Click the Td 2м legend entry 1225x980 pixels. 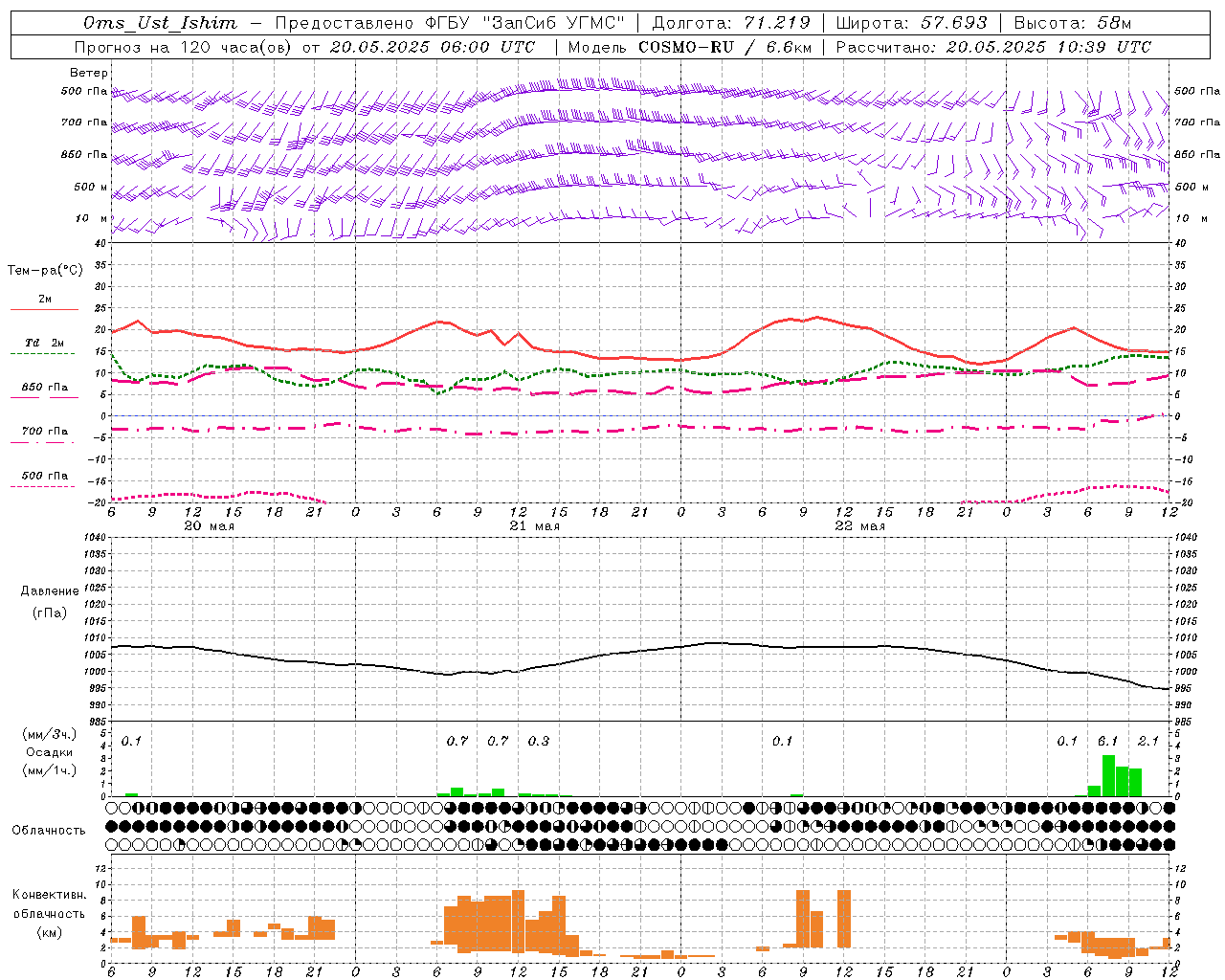tap(45, 343)
